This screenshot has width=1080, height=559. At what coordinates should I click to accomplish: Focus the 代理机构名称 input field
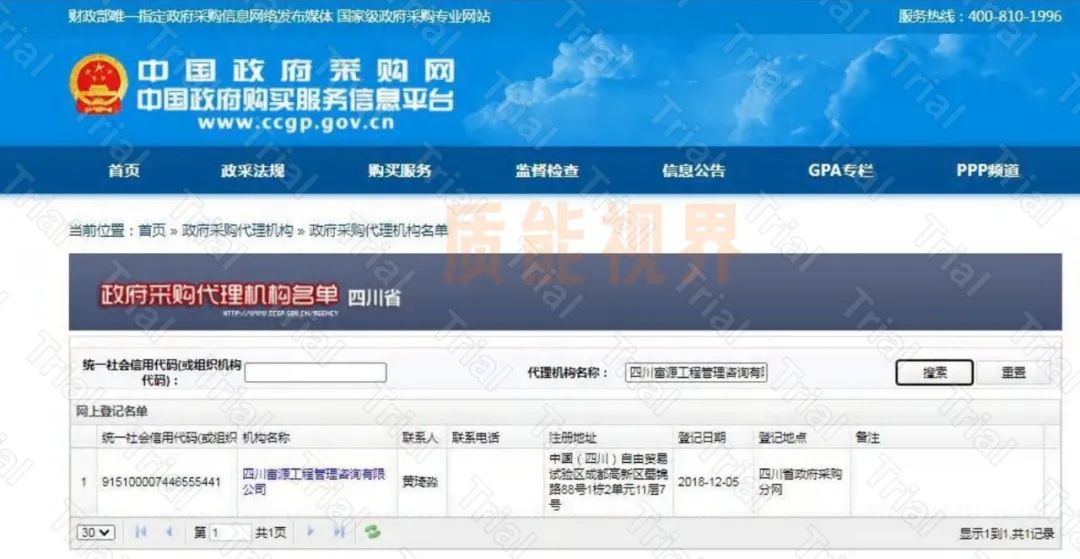[x=697, y=372]
